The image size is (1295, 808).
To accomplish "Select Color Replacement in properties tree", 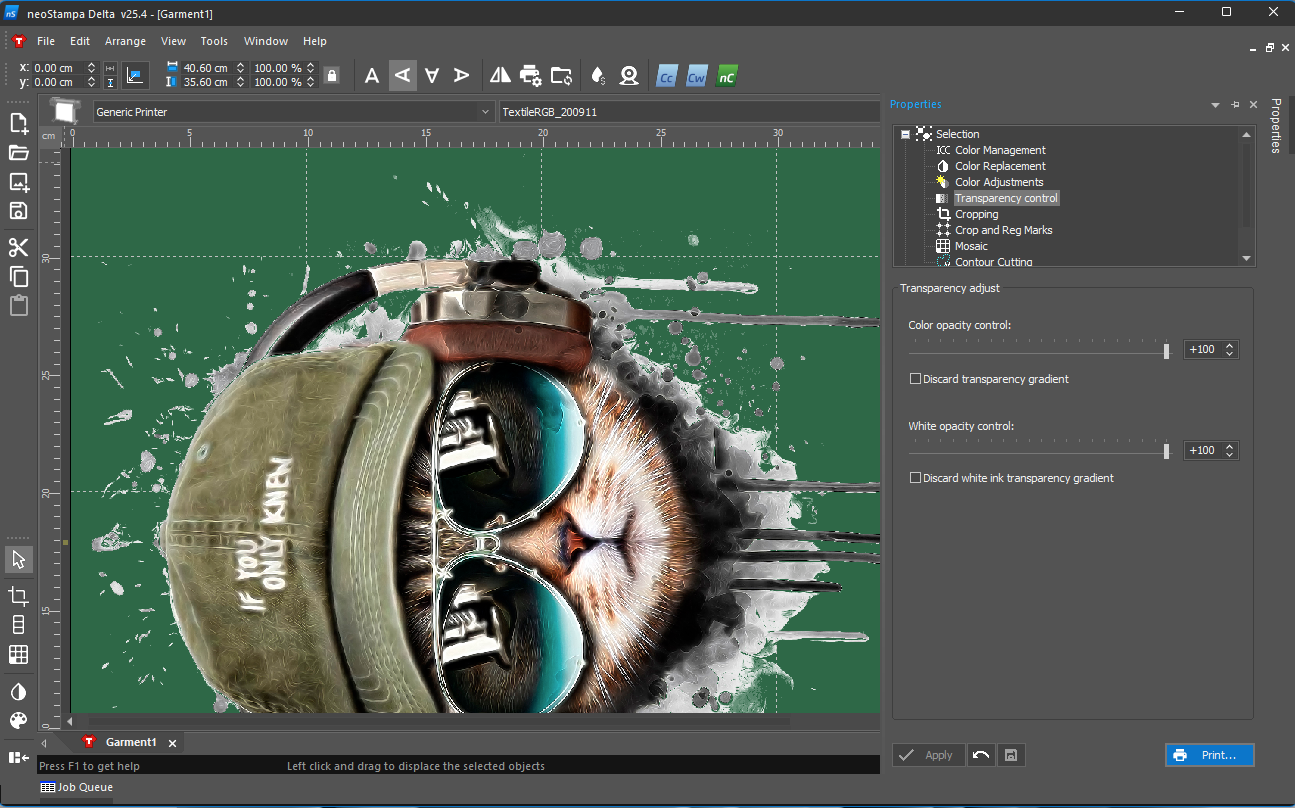I will 999,166.
